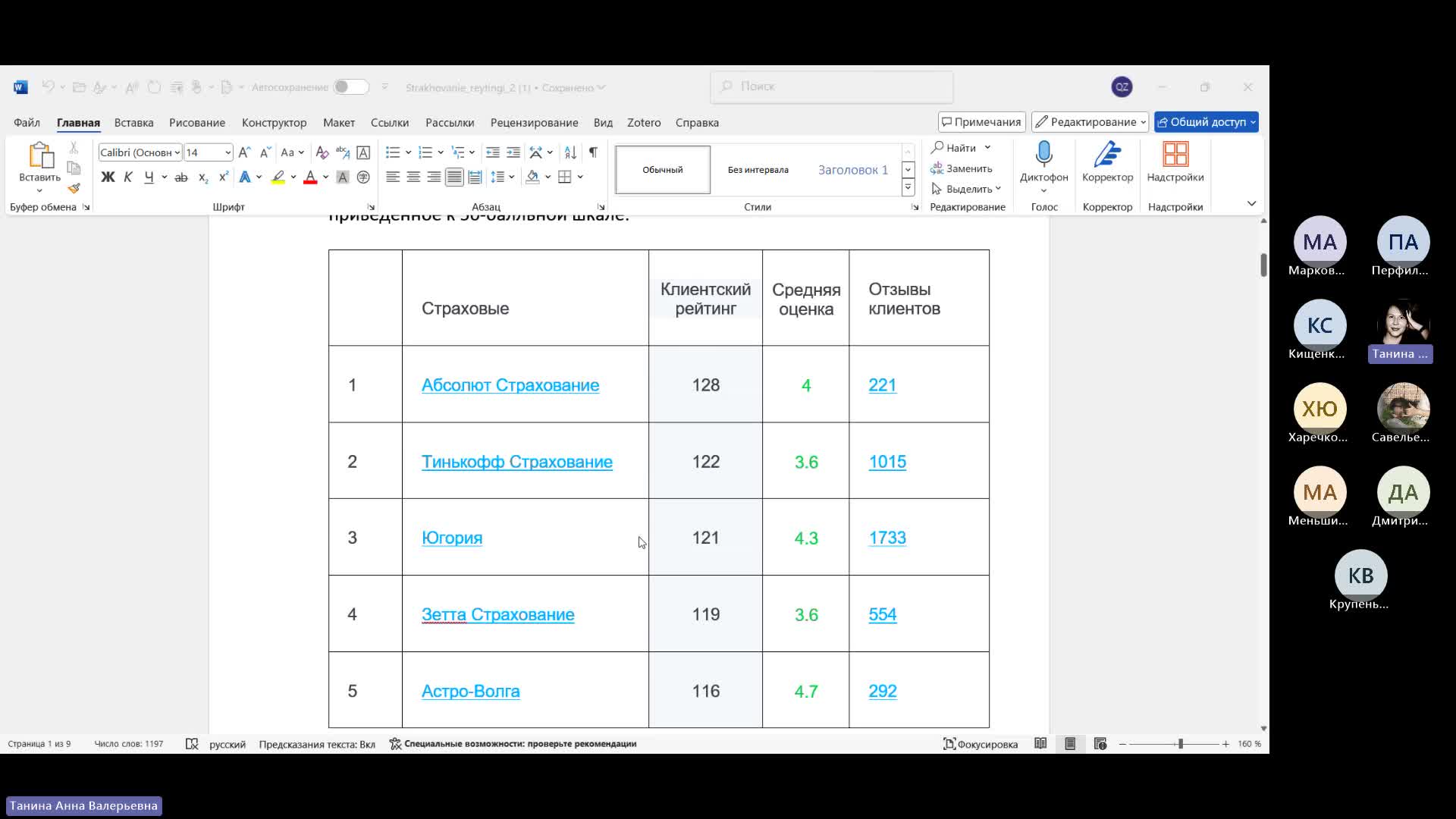Toggle italic formatting (К)
This screenshot has height=819, width=1456.
(x=128, y=177)
